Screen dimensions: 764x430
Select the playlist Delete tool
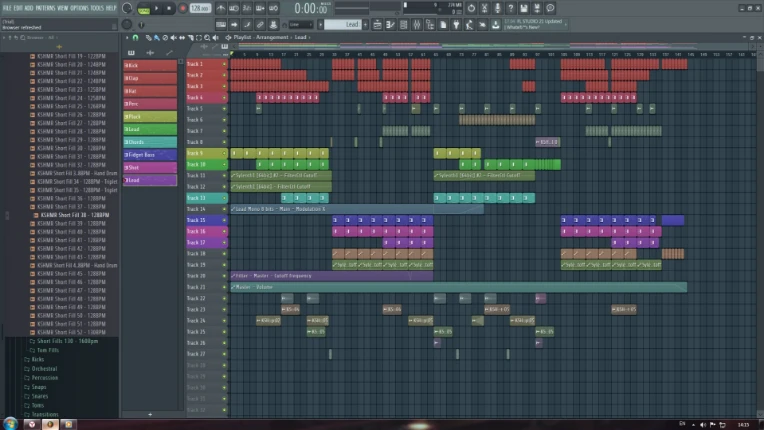(165, 37)
